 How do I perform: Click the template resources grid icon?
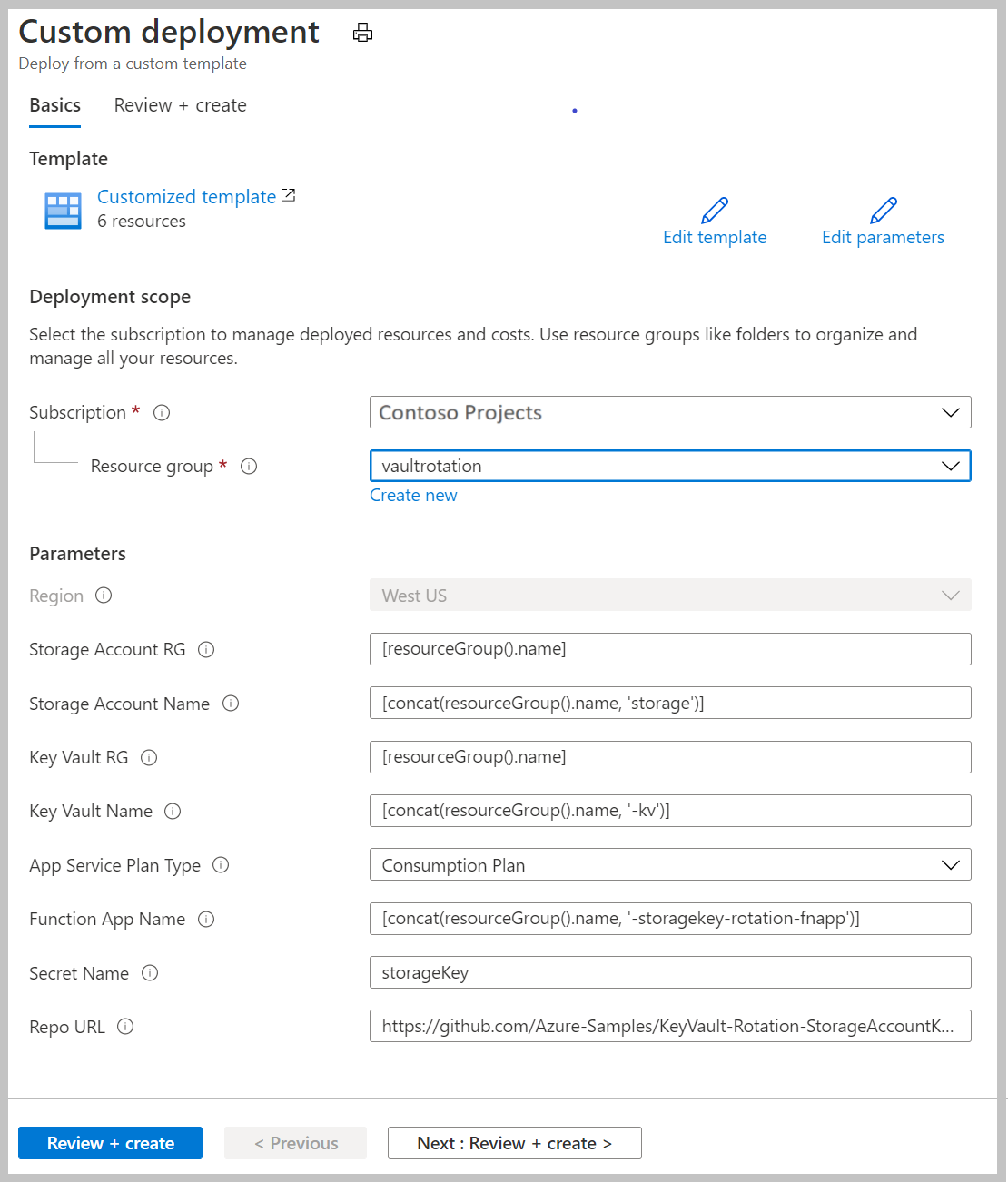pyautogui.click(x=62, y=210)
